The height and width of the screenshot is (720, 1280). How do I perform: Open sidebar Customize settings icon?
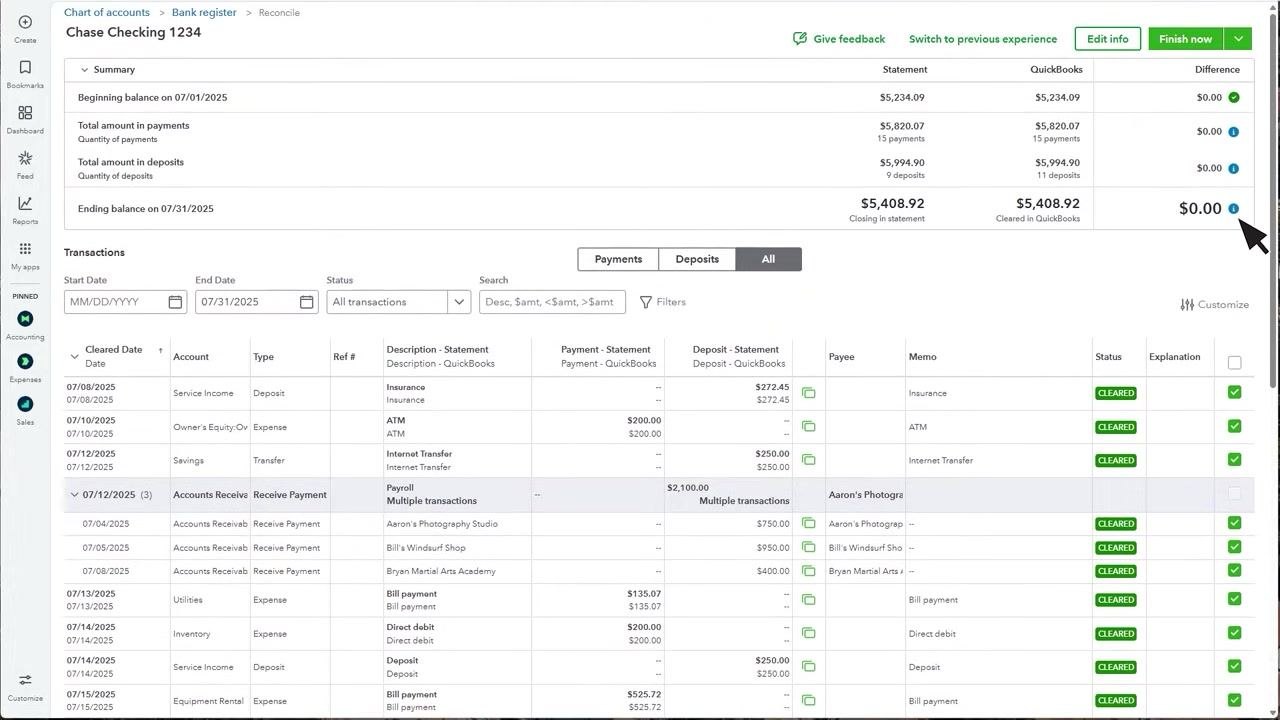pyautogui.click(x=25, y=680)
